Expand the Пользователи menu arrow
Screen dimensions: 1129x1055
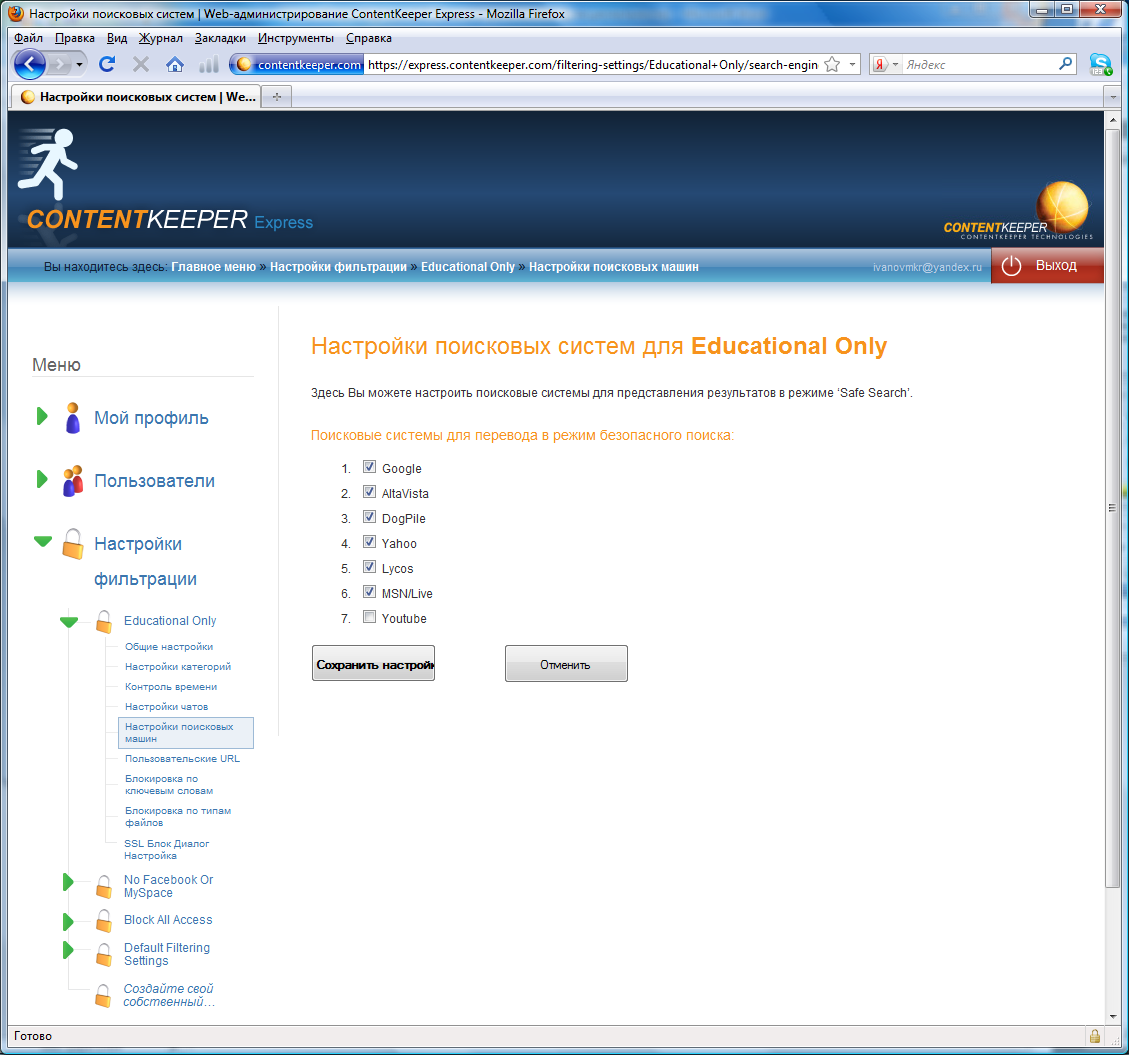(42, 479)
